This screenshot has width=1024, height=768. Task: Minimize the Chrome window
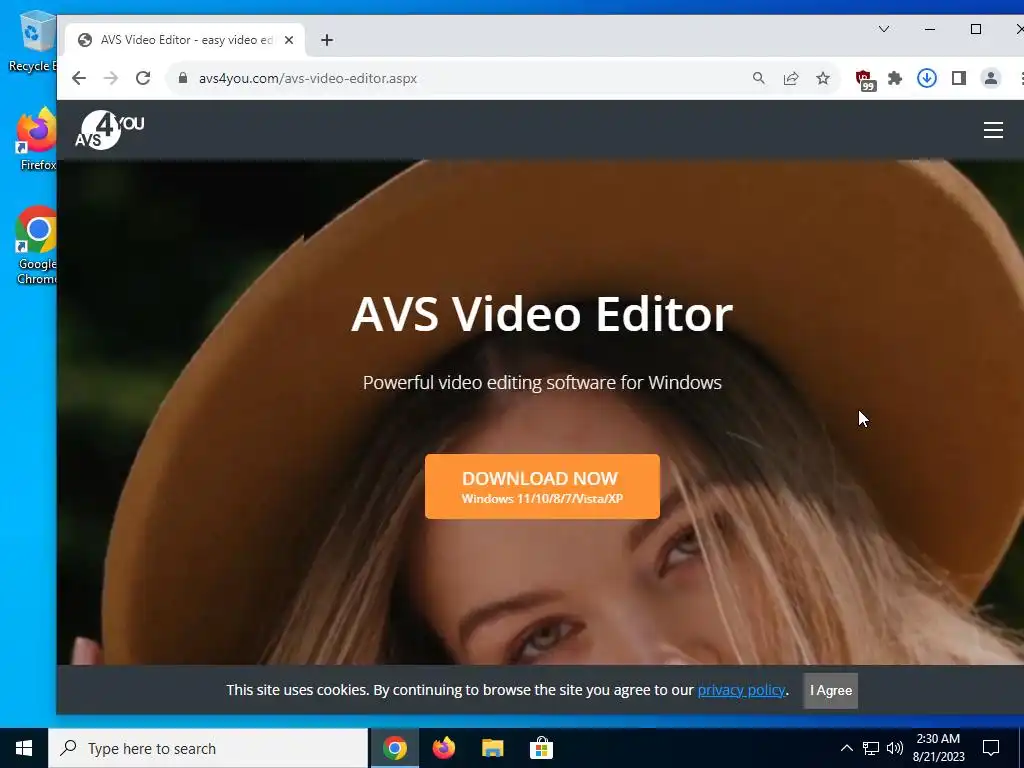point(930,29)
